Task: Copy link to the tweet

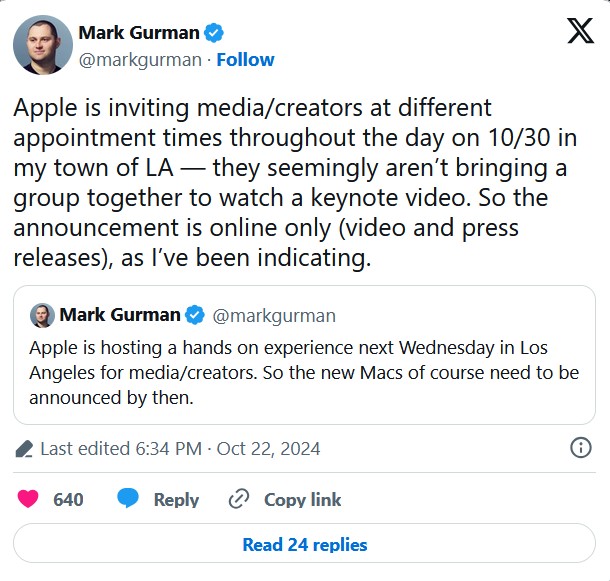Action: coord(284,499)
